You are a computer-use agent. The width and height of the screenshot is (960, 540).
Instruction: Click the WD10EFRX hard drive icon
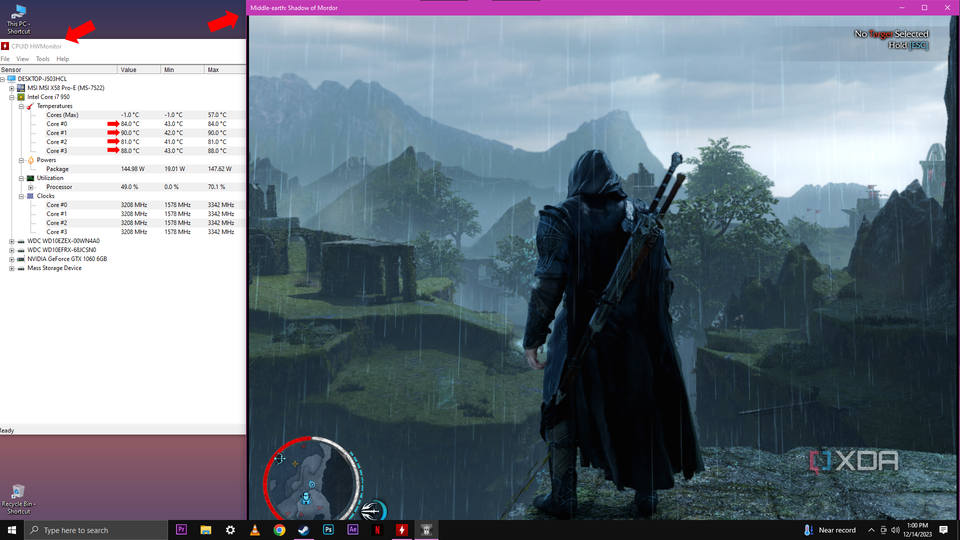click(x=21, y=250)
